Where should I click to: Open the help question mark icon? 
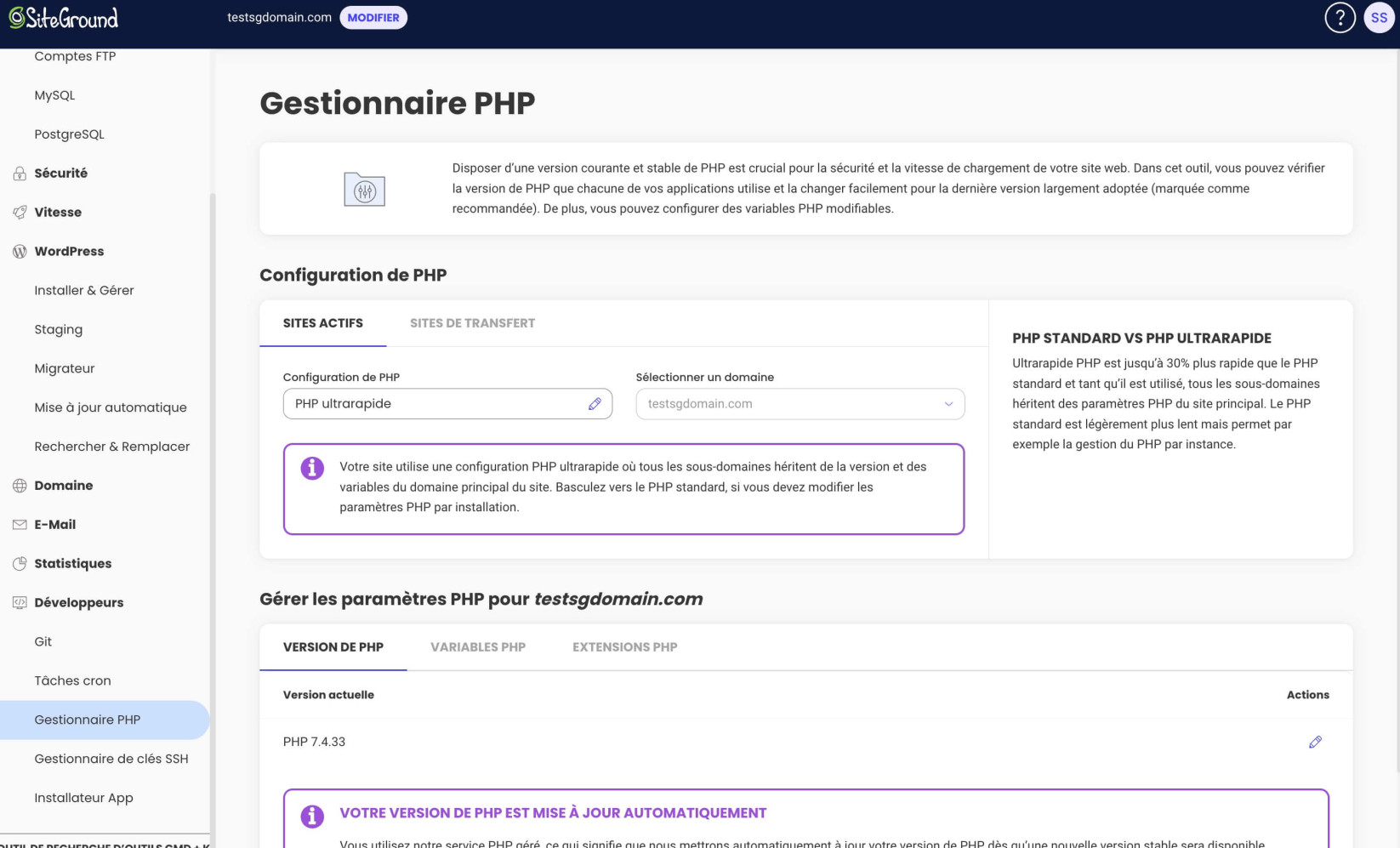coord(1340,18)
